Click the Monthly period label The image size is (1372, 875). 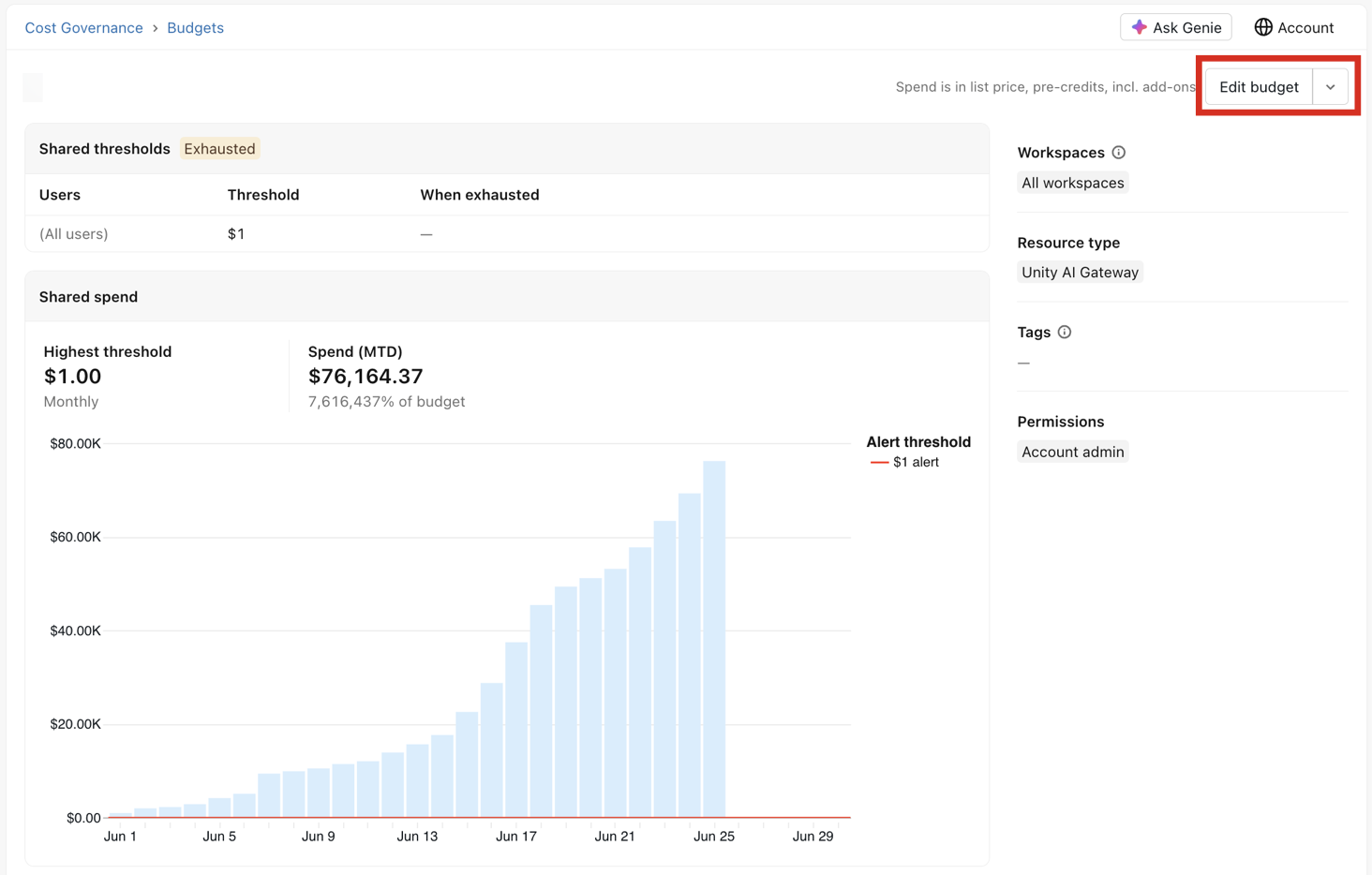(70, 402)
